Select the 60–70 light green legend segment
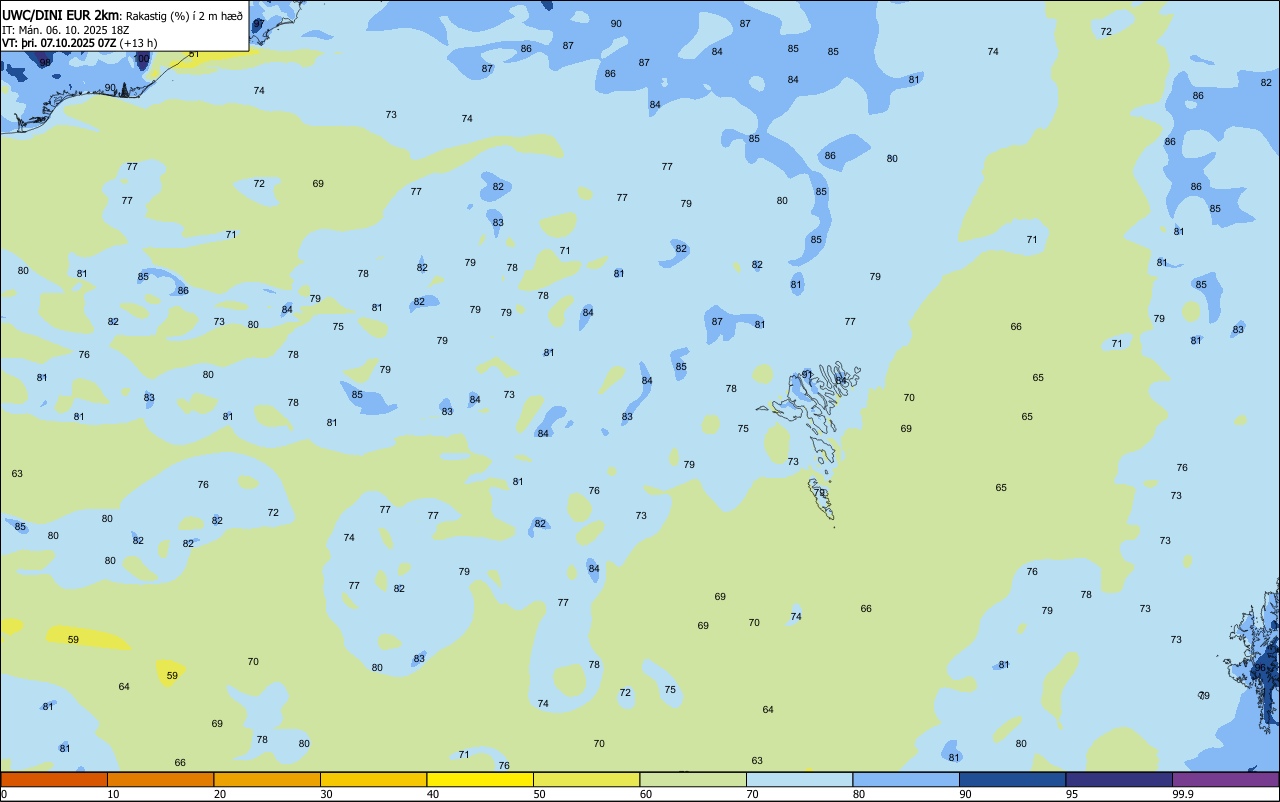 pyautogui.click(x=693, y=779)
